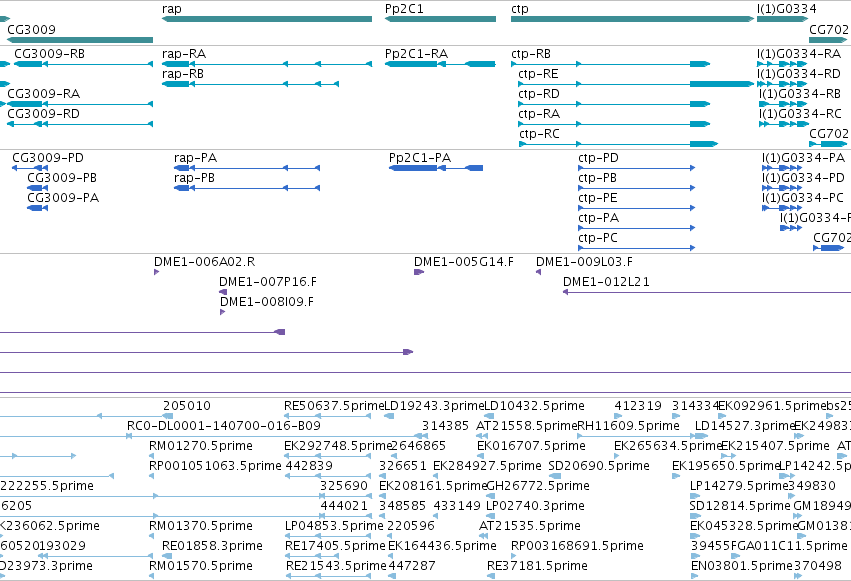Select protein ctp-PE

point(637,208)
